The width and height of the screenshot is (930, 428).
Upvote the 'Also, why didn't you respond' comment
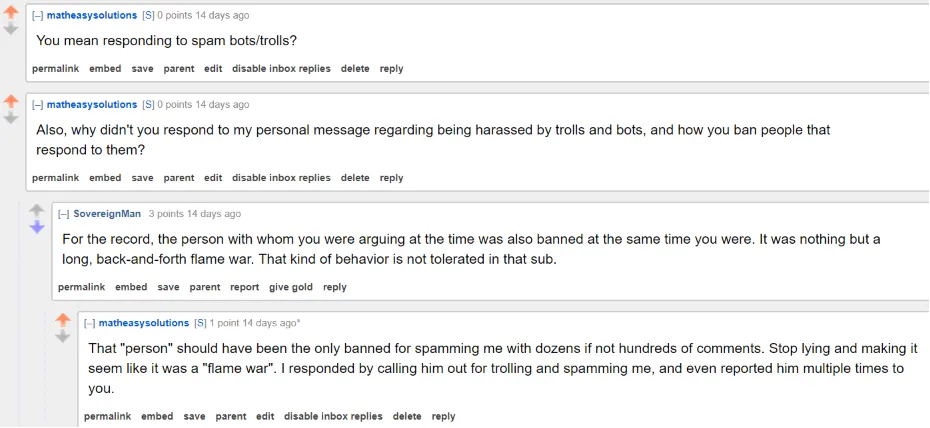pos(11,101)
